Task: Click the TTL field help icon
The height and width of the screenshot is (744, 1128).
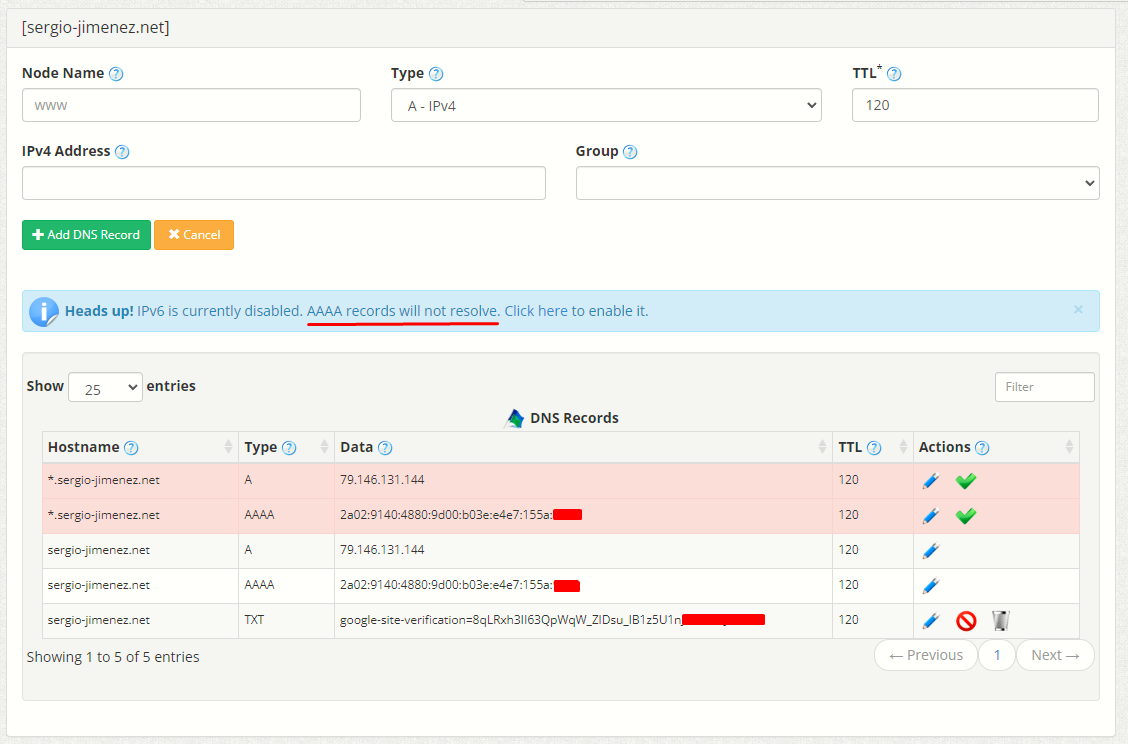Action: click(x=894, y=74)
